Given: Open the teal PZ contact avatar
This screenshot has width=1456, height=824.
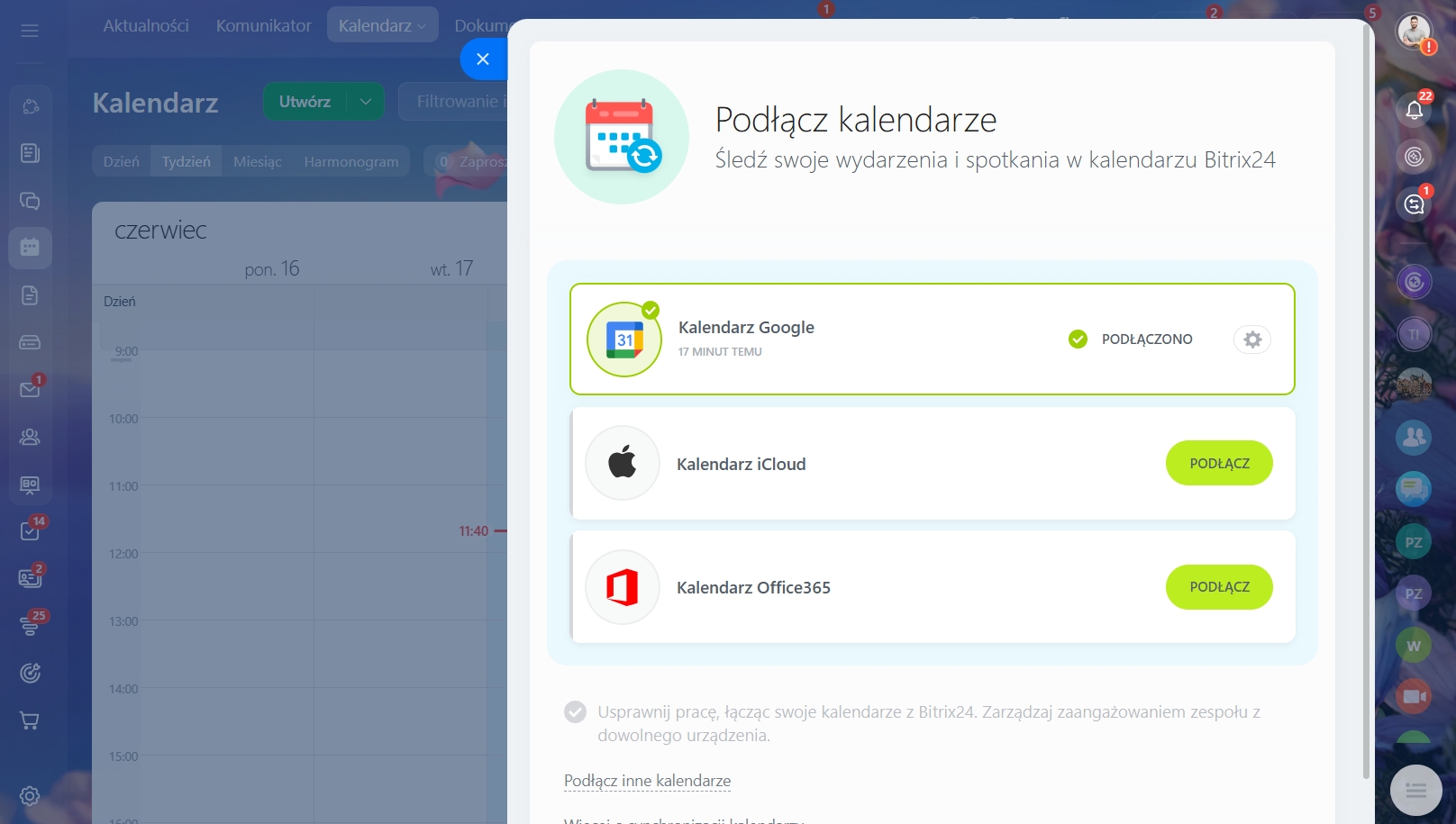Looking at the screenshot, I should [1414, 541].
